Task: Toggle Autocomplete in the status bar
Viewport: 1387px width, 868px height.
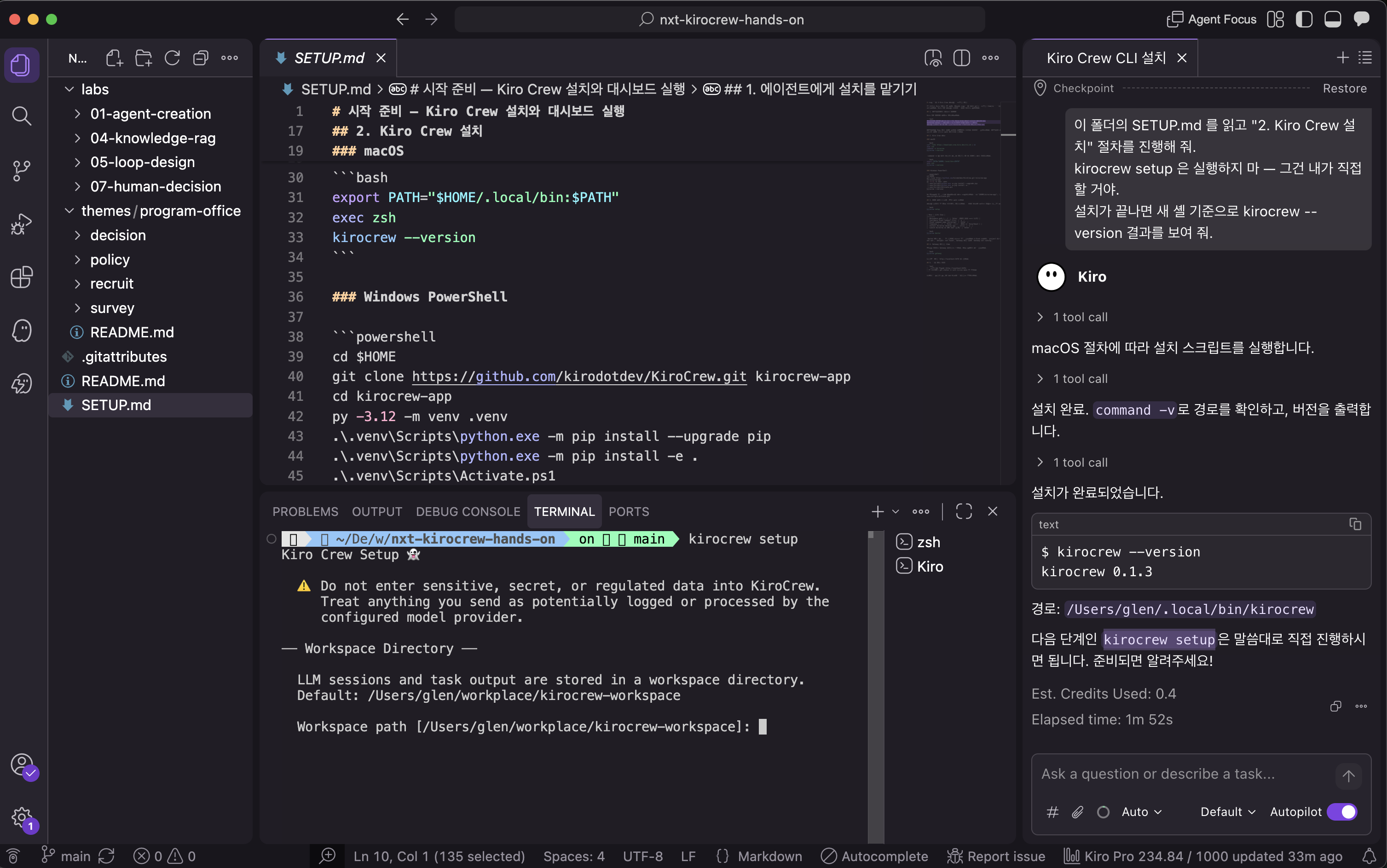Action: click(x=874, y=856)
